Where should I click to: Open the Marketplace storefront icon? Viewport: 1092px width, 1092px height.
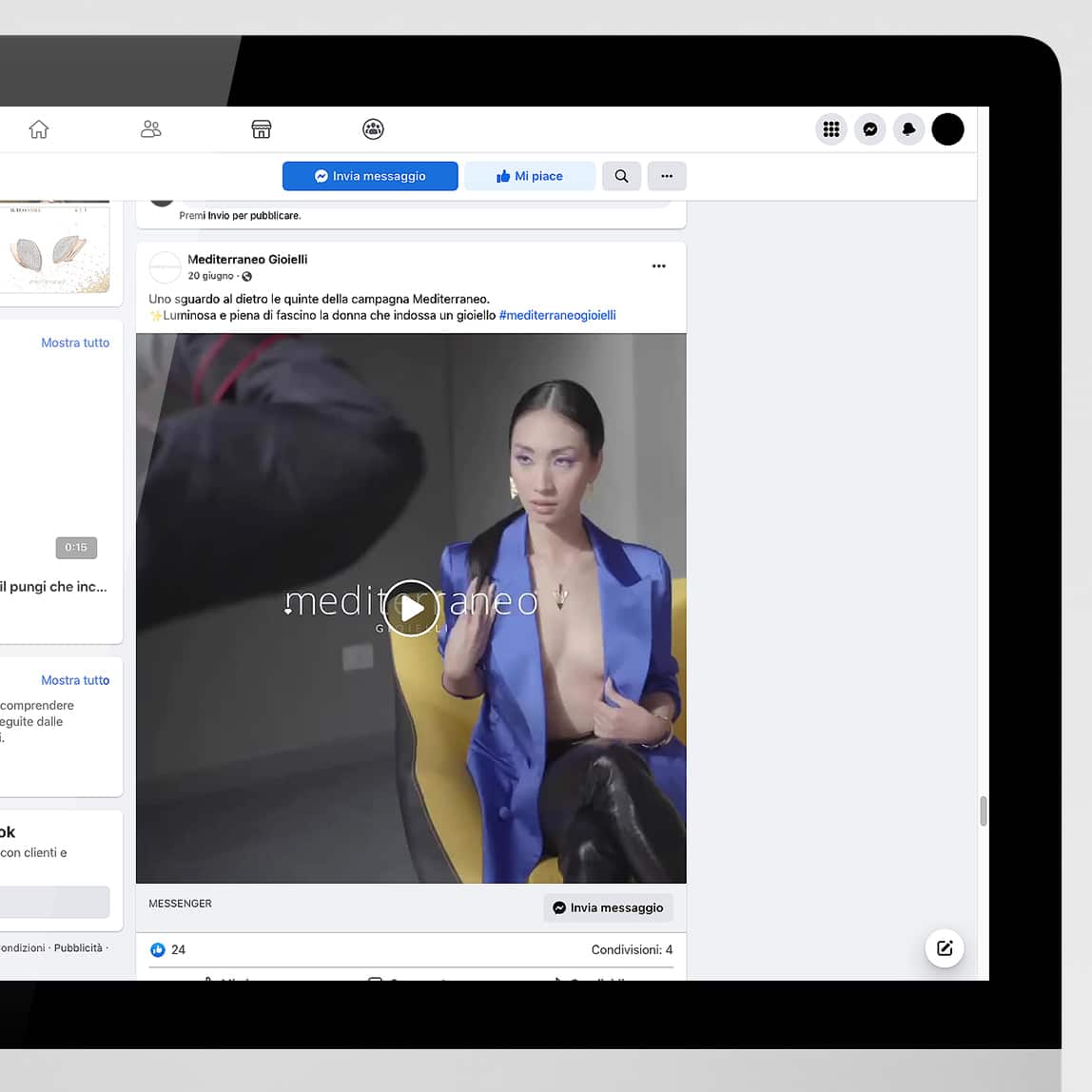click(262, 129)
